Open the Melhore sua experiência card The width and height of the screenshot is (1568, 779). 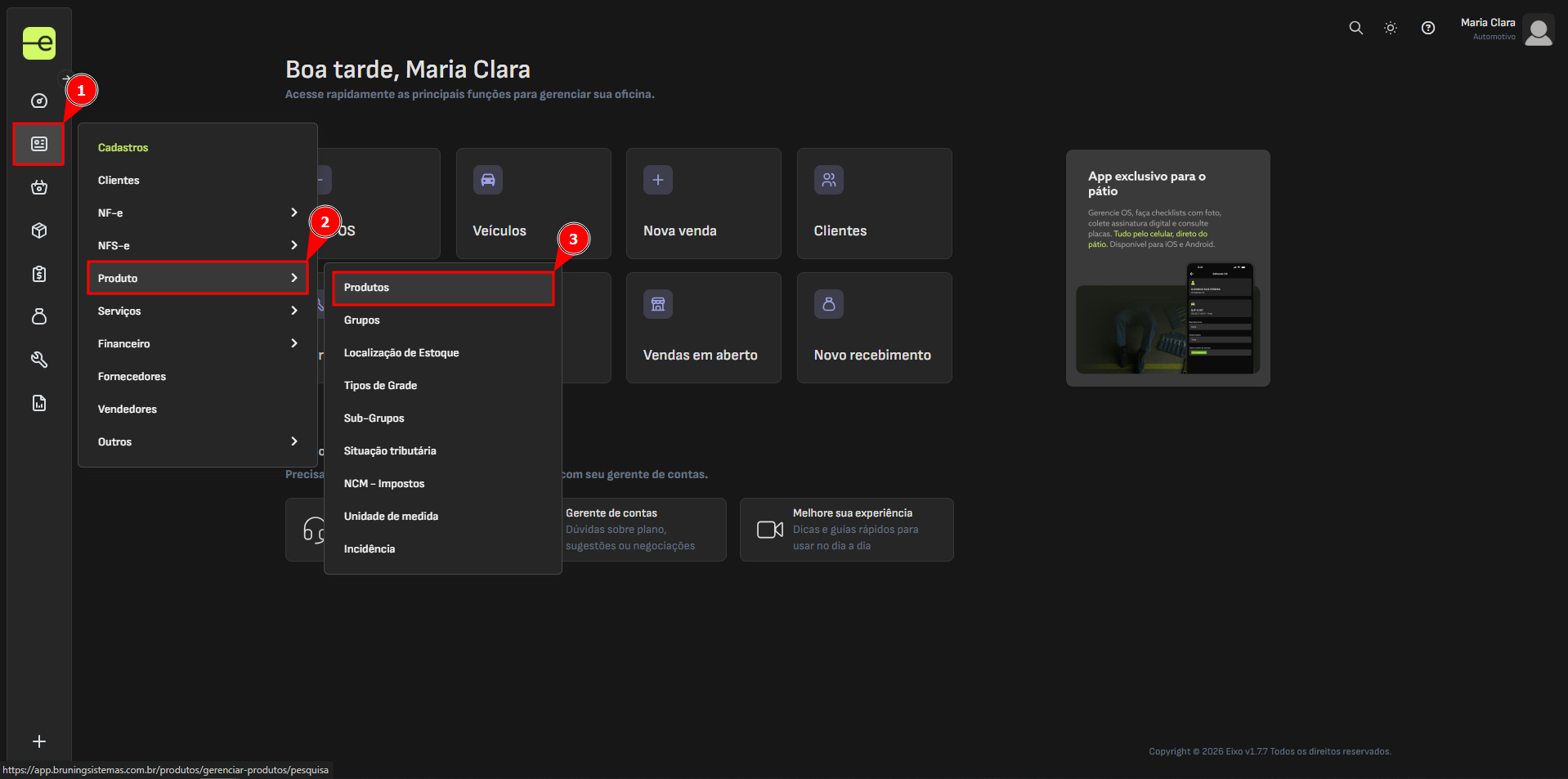click(x=846, y=530)
